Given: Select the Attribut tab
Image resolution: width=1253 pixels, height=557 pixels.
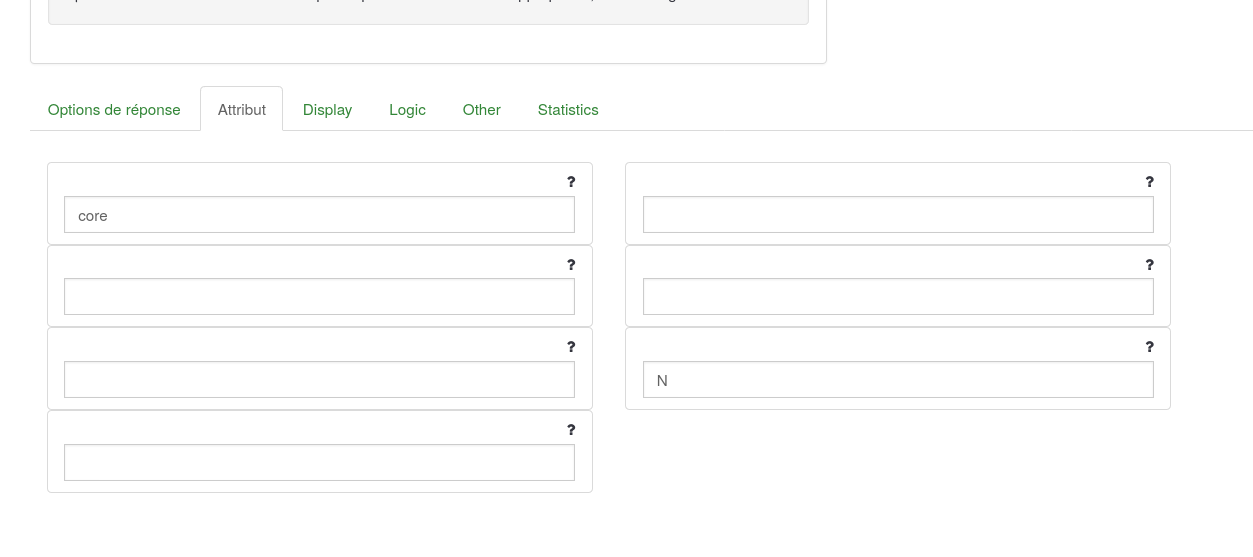Looking at the screenshot, I should click(242, 110).
